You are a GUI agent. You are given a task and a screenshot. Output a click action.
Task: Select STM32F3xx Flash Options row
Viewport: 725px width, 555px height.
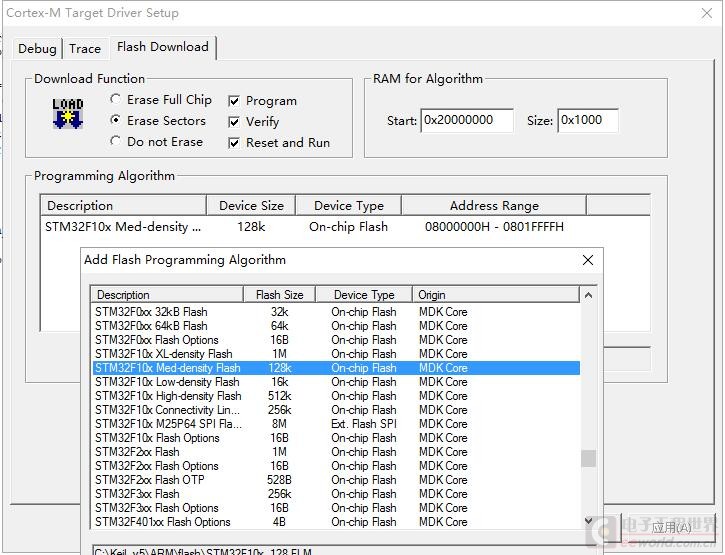[336, 508]
